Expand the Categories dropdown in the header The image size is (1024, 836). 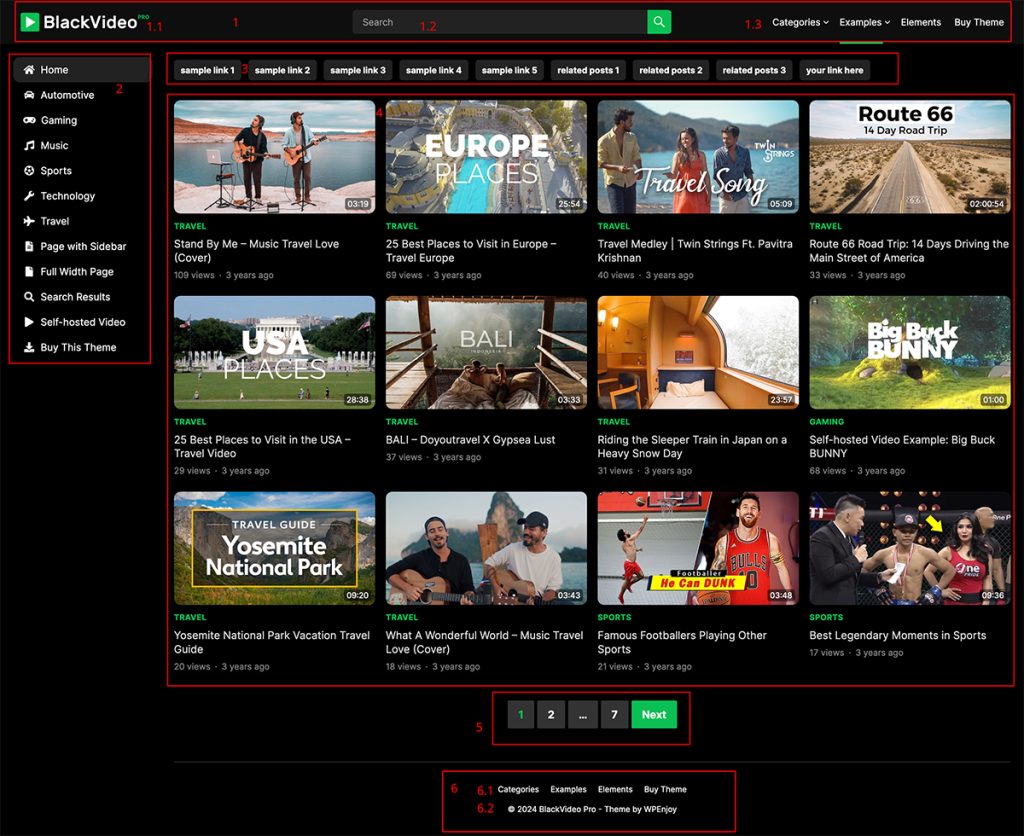coord(800,21)
